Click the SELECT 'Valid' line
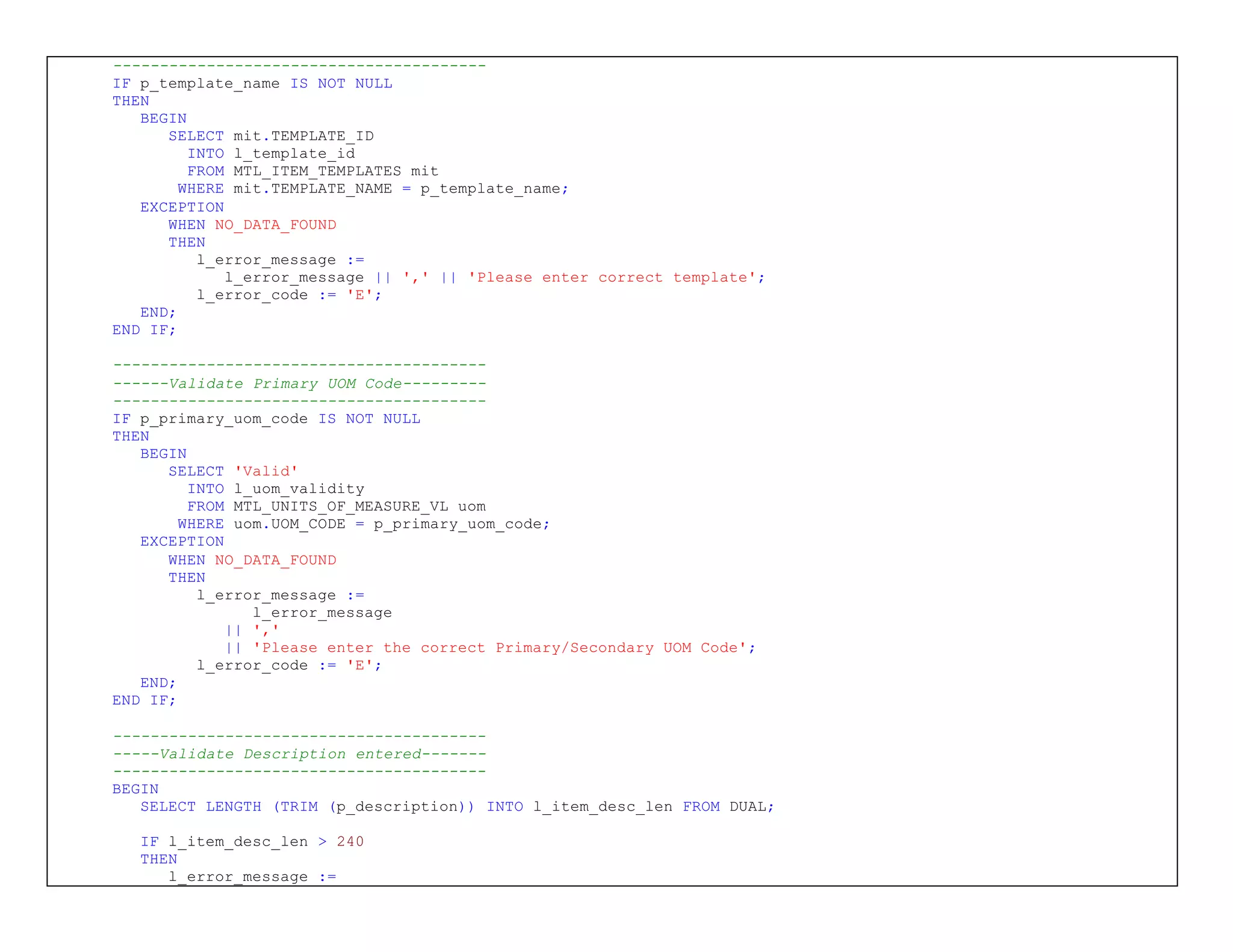Image resolution: width=1233 pixels, height=952 pixels. tap(233, 471)
